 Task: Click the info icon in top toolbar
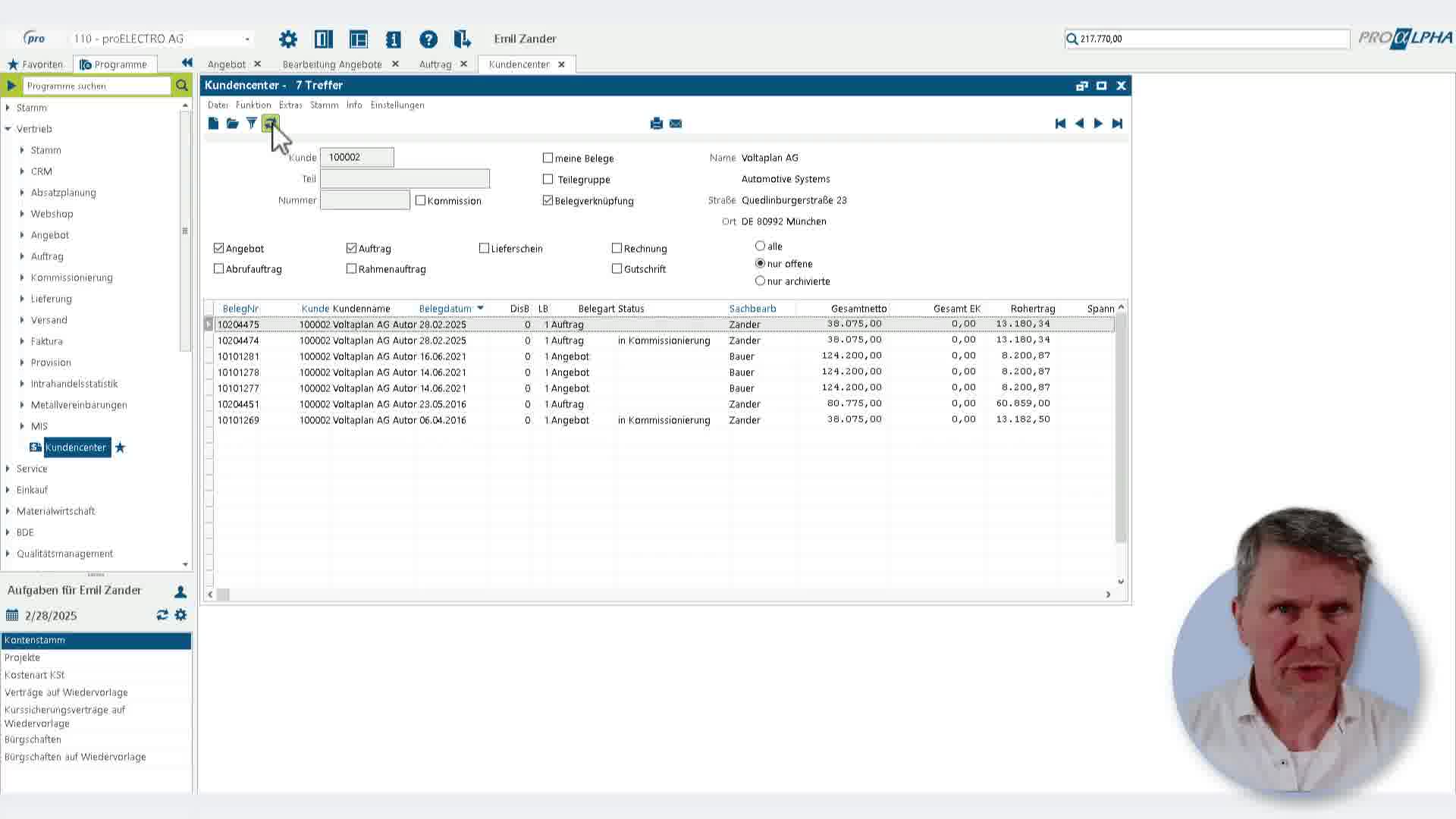coord(393,39)
